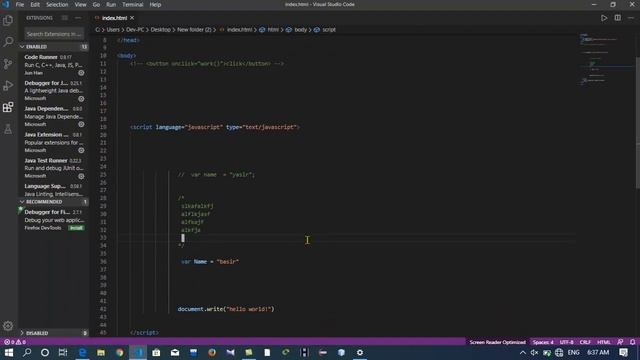Click document.write code on line 42

(226, 309)
